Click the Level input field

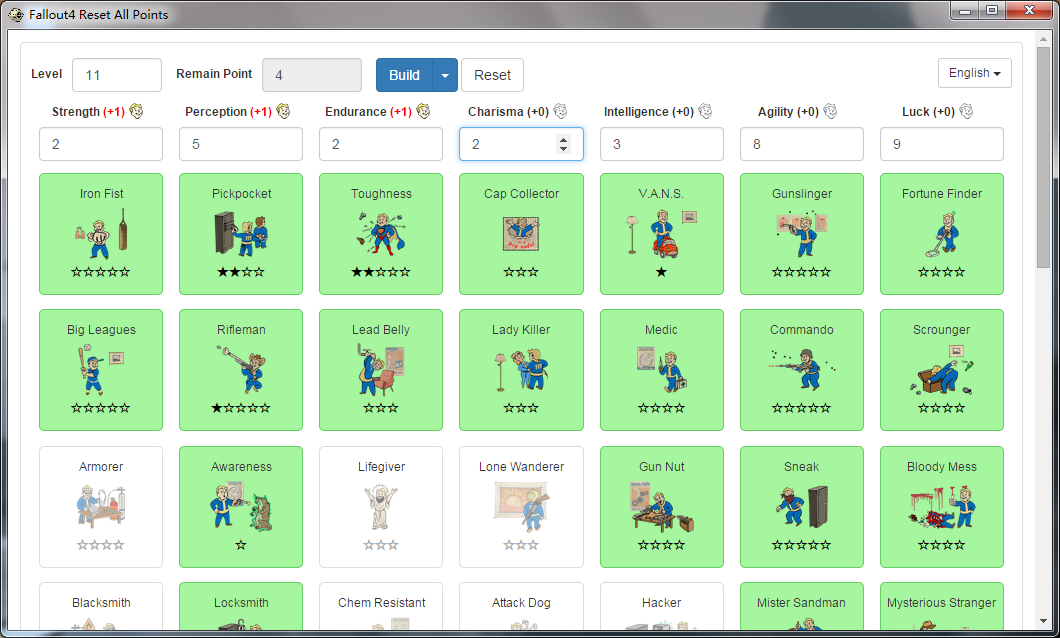coord(117,75)
